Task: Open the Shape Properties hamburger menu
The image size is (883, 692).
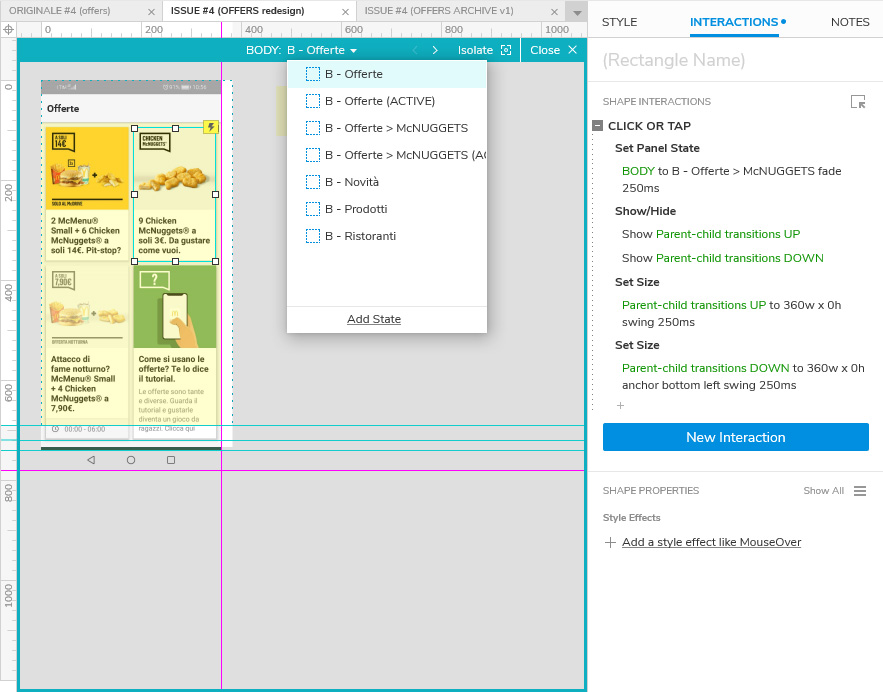Action: [860, 491]
